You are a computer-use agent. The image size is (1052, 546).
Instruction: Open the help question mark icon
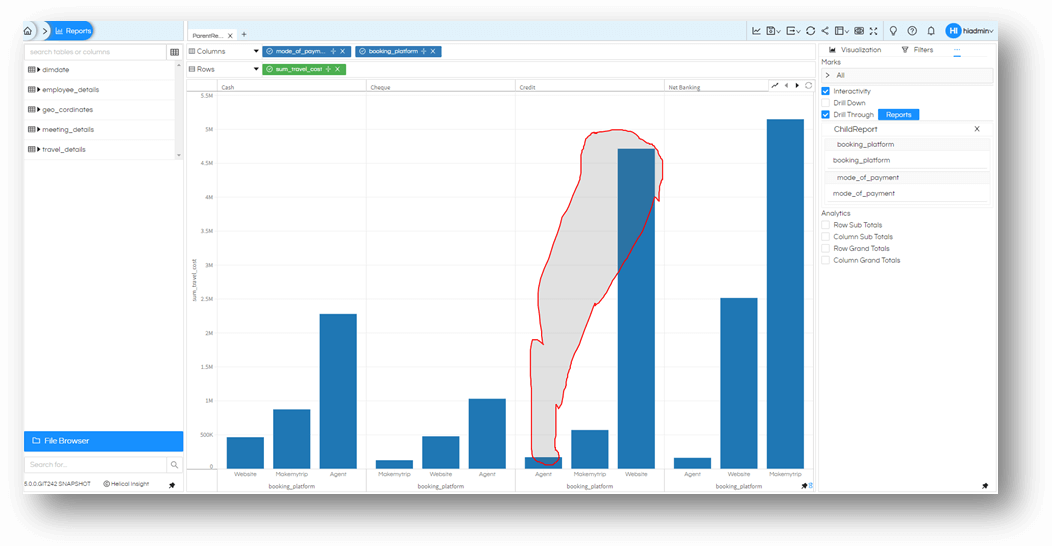[912, 31]
